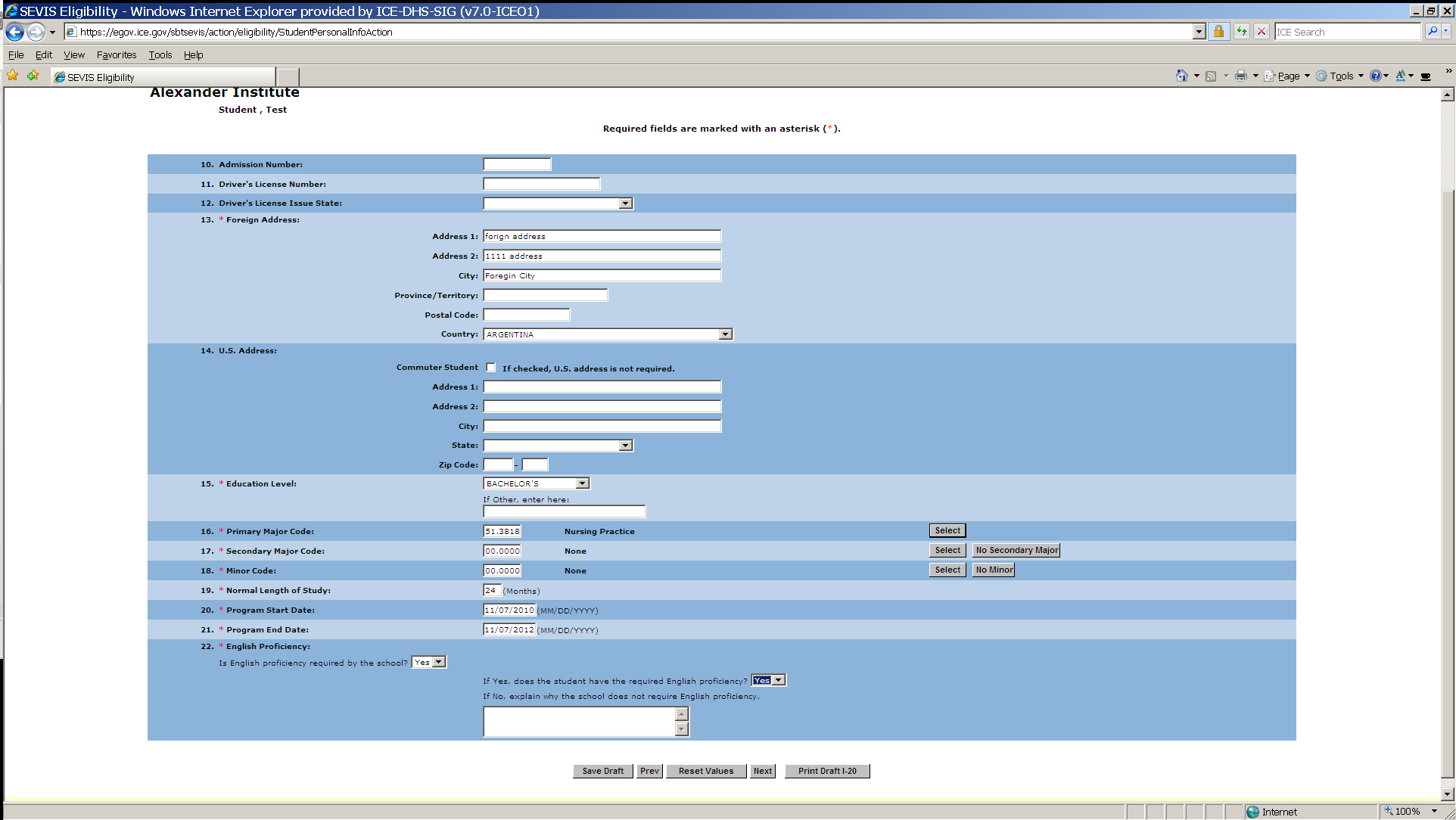This screenshot has width=1456, height=820.
Task: Click Select next to Primary Major Code
Action: pos(947,531)
